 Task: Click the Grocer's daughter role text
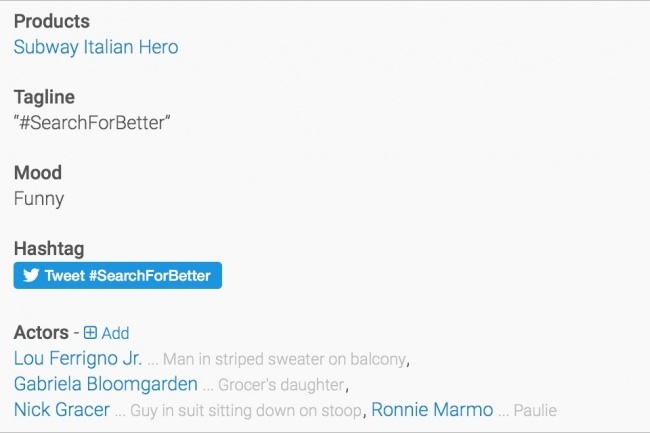tap(281, 385)
